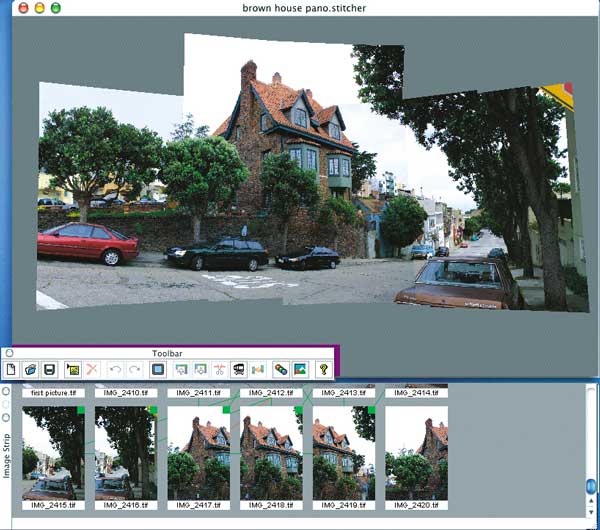Select the IMG_2419.tif thumbnail

pos(344,453)
